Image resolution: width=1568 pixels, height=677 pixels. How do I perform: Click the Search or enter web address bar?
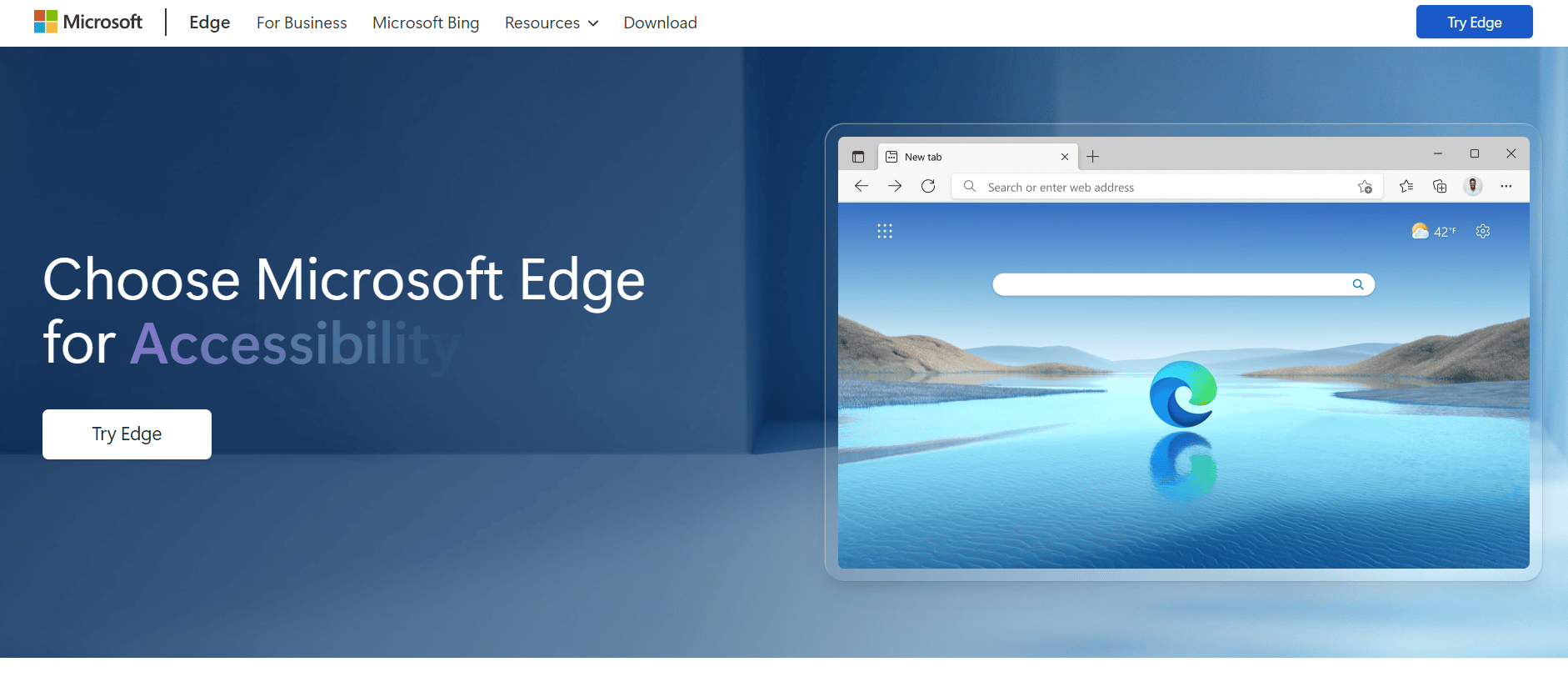pos(1167,187)
